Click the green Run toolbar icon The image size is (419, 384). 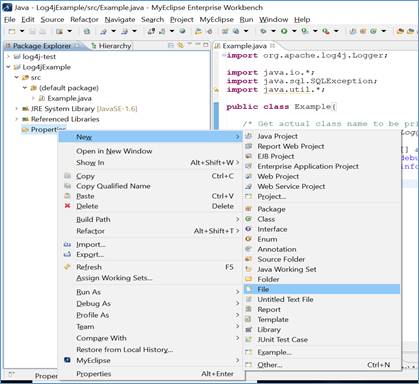[x=284, y=31]
